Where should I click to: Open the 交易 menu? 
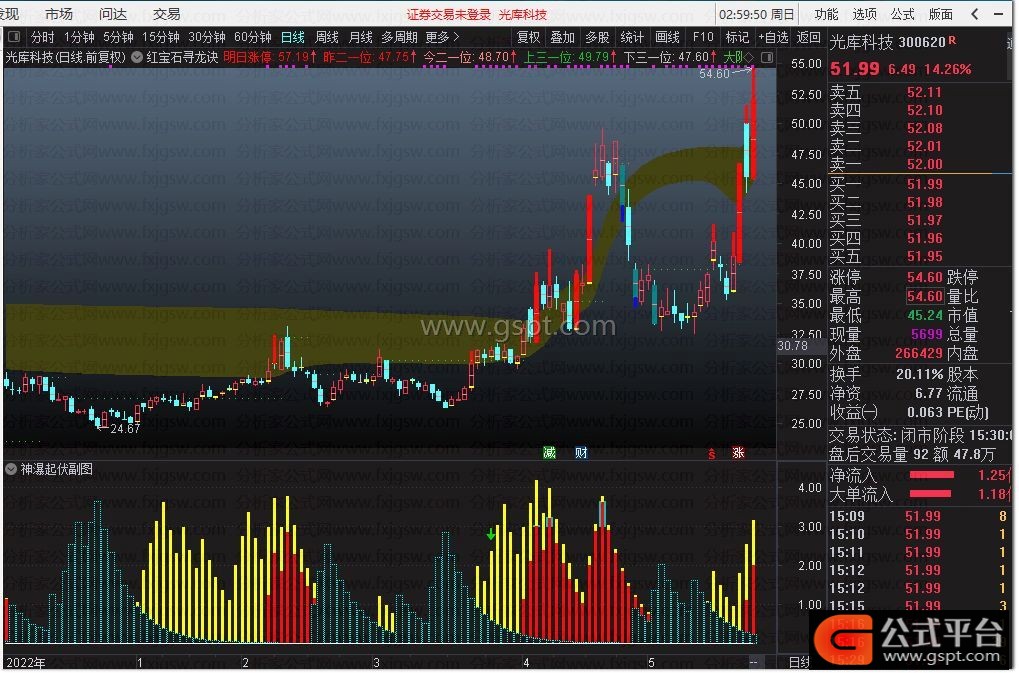pyautogui.click(x=166, y=14)
